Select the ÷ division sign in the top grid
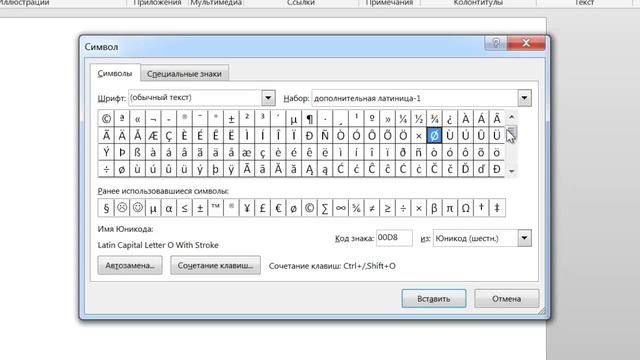 106,169
